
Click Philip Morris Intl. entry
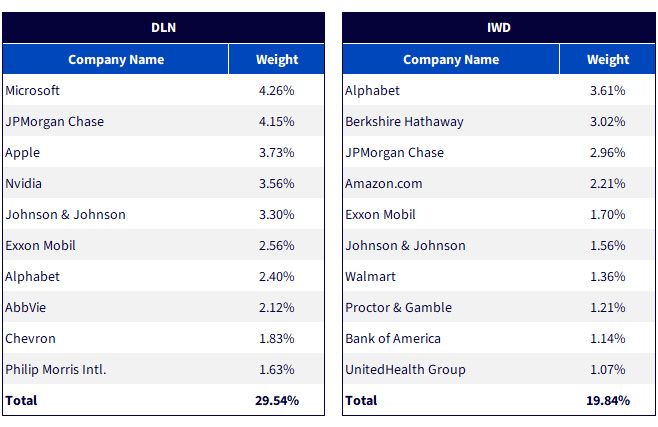tap(55, 370)
